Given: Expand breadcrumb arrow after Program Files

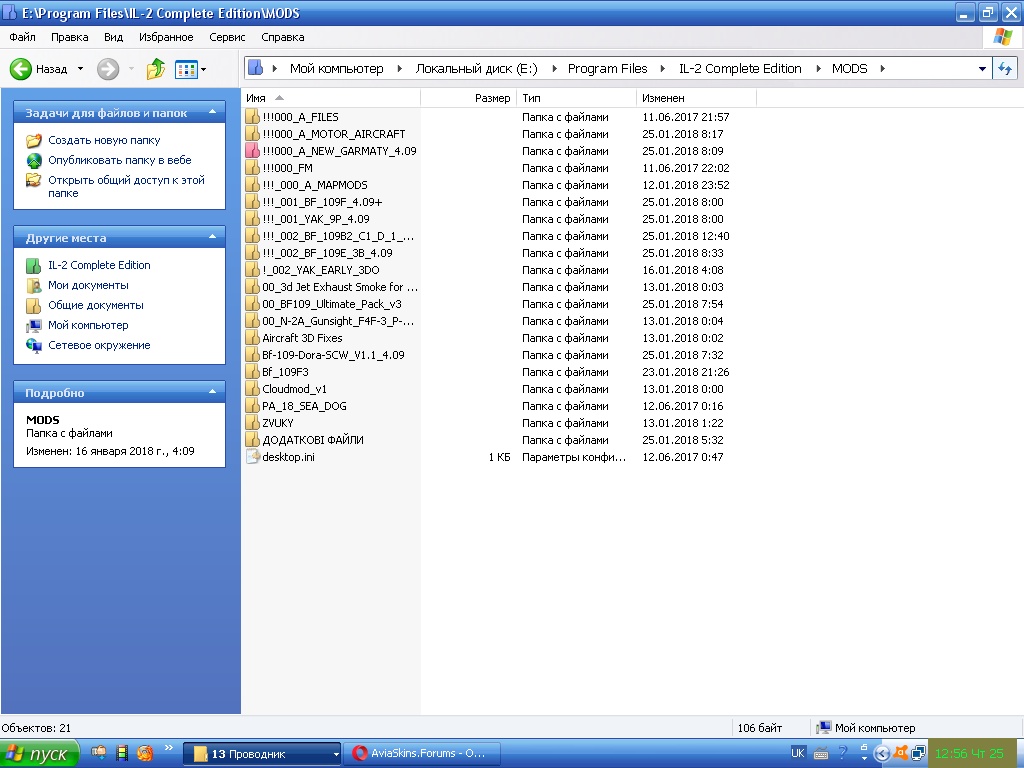Looking at the screenshot, I should pyautogui.click(x=662, y=69).
